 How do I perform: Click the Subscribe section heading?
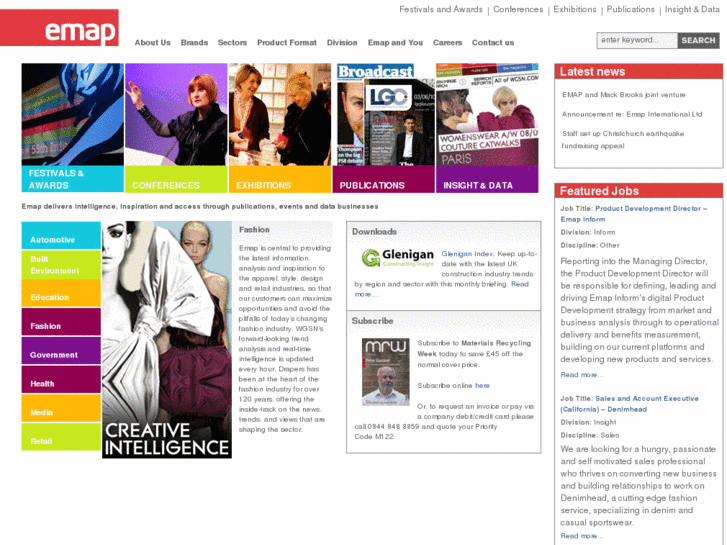pyautogui.click(x=372, y=321)
